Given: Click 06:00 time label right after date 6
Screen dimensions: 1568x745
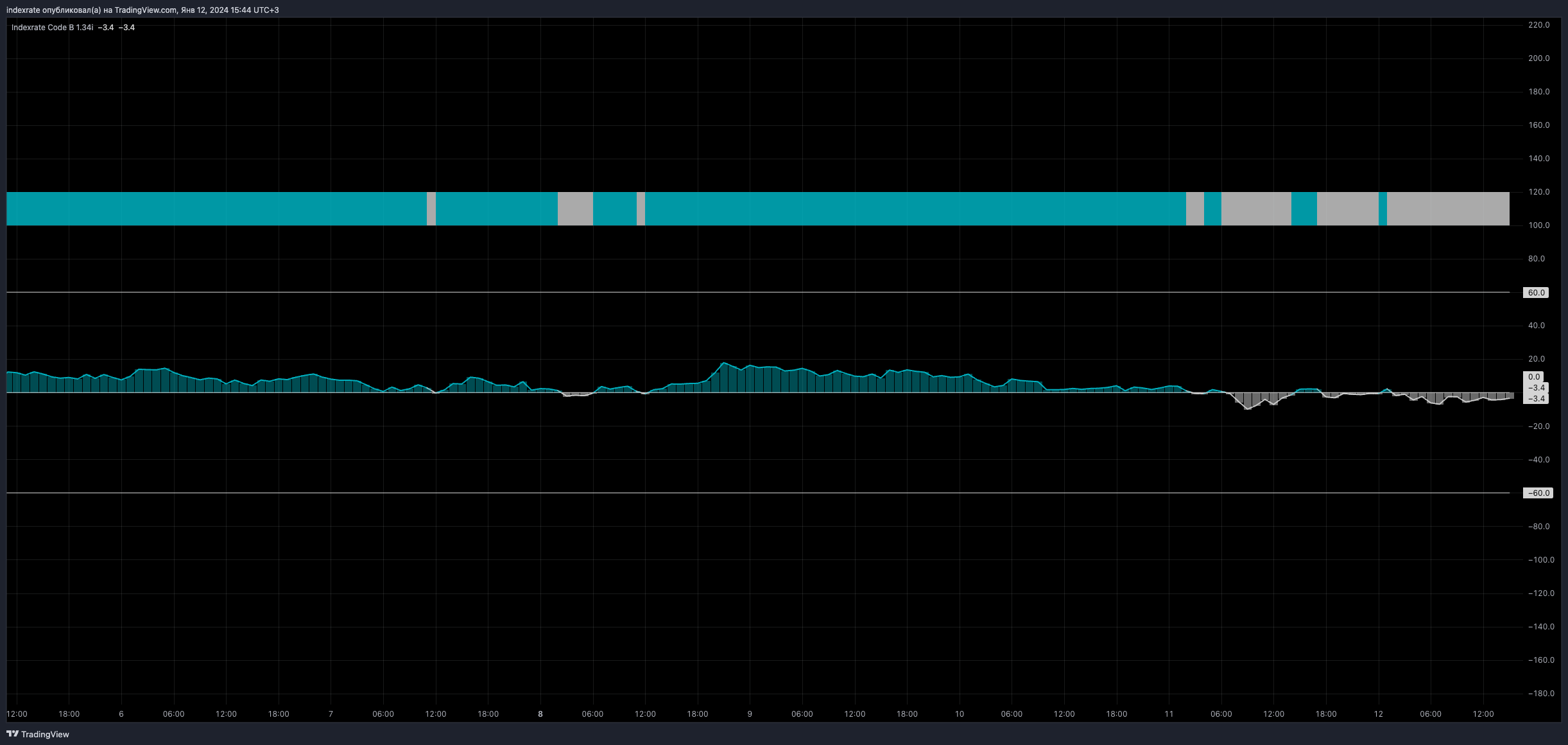Looking at the screenshot, I should 173,714.
